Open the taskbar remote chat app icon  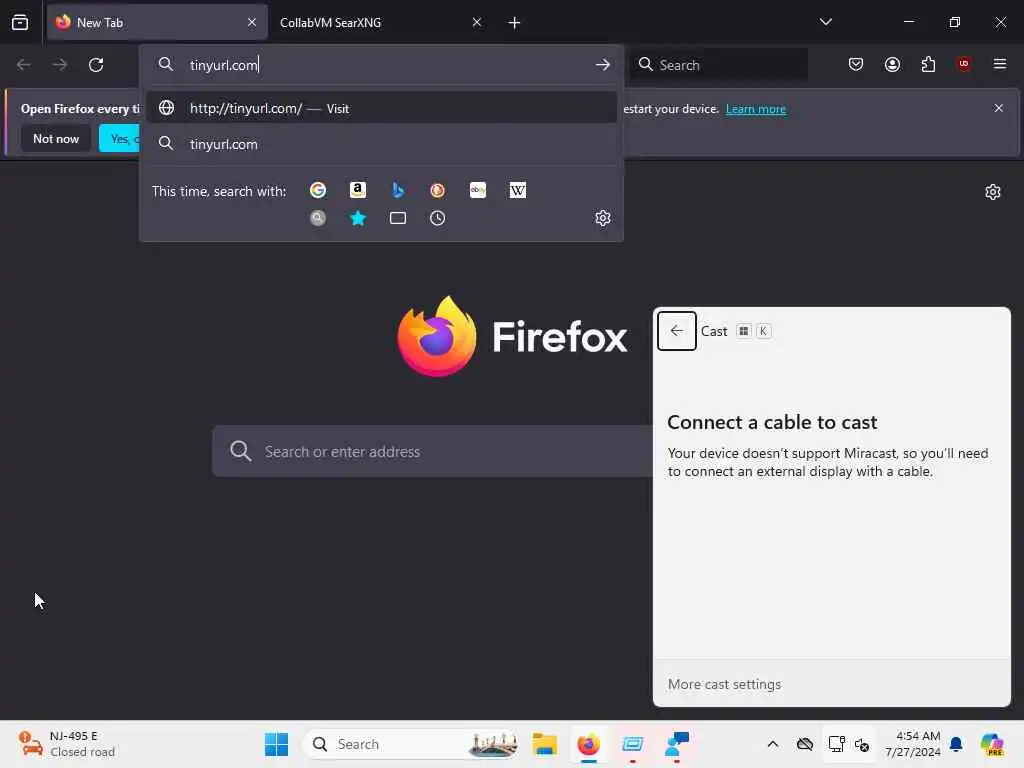click(676, 744)
